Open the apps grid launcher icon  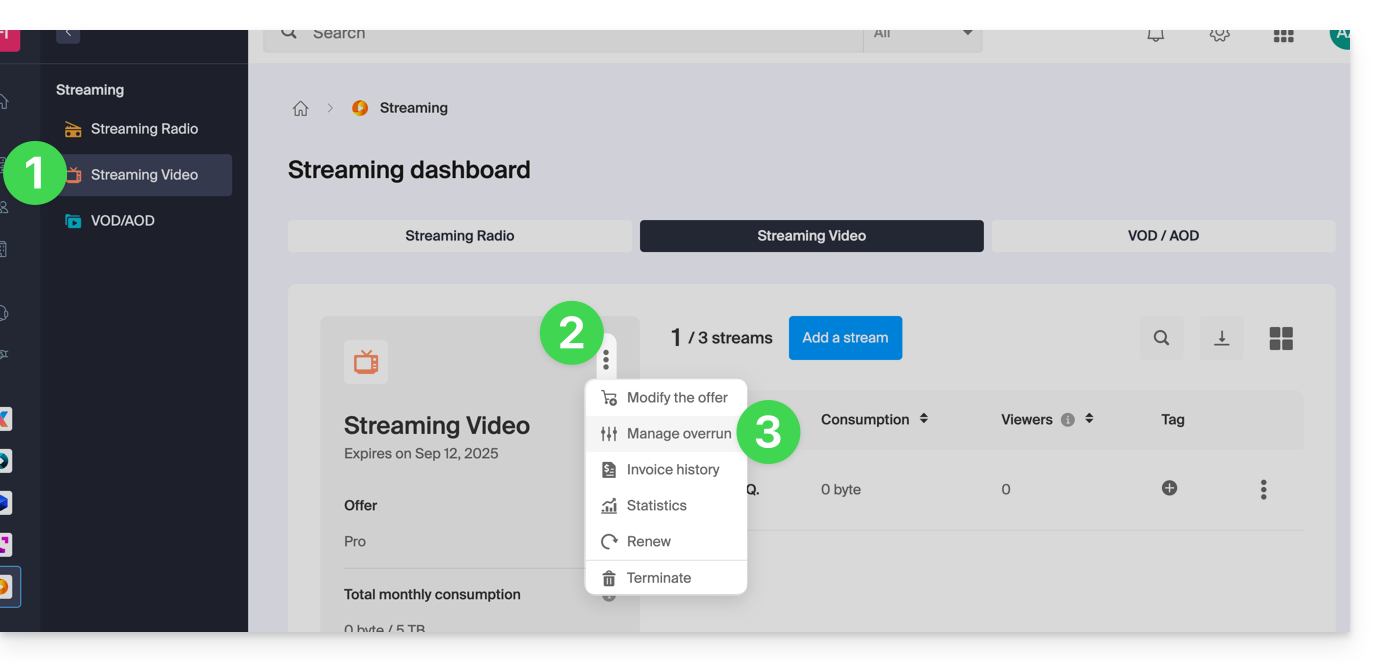pyautogui.click(x=1283, y=36)
